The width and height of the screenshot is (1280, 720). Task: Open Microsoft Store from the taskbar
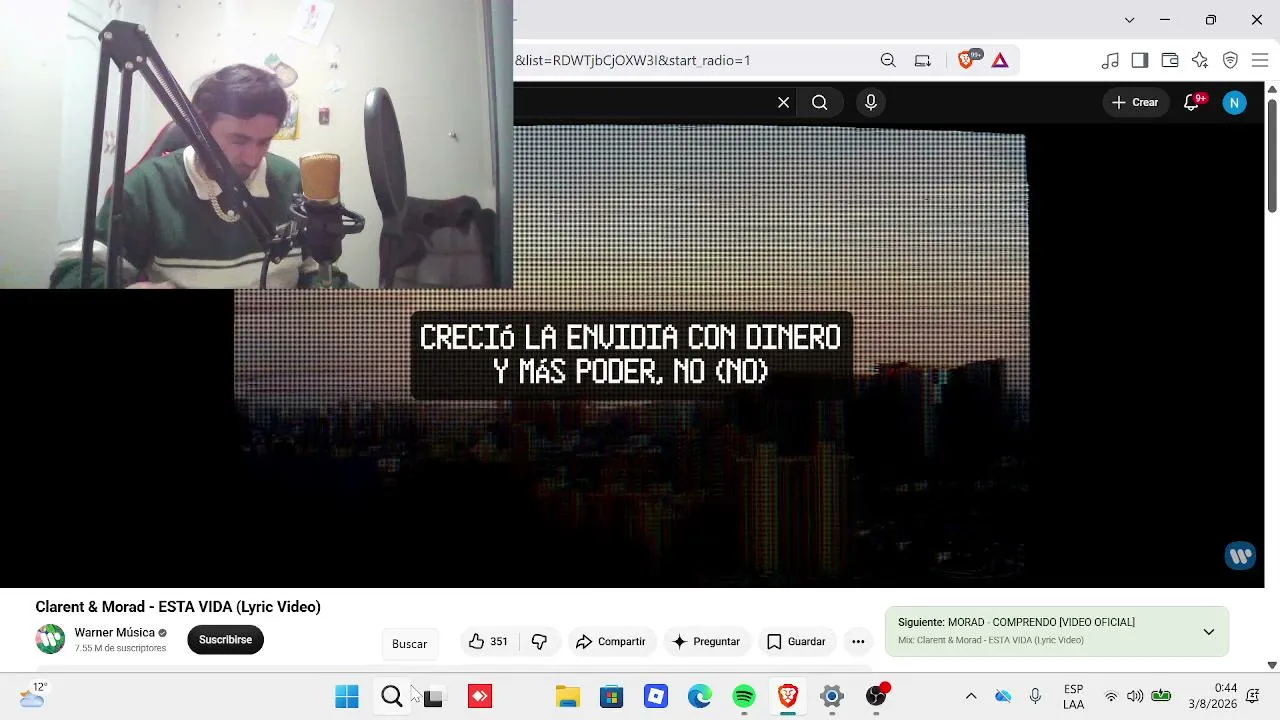click(611, 696)
